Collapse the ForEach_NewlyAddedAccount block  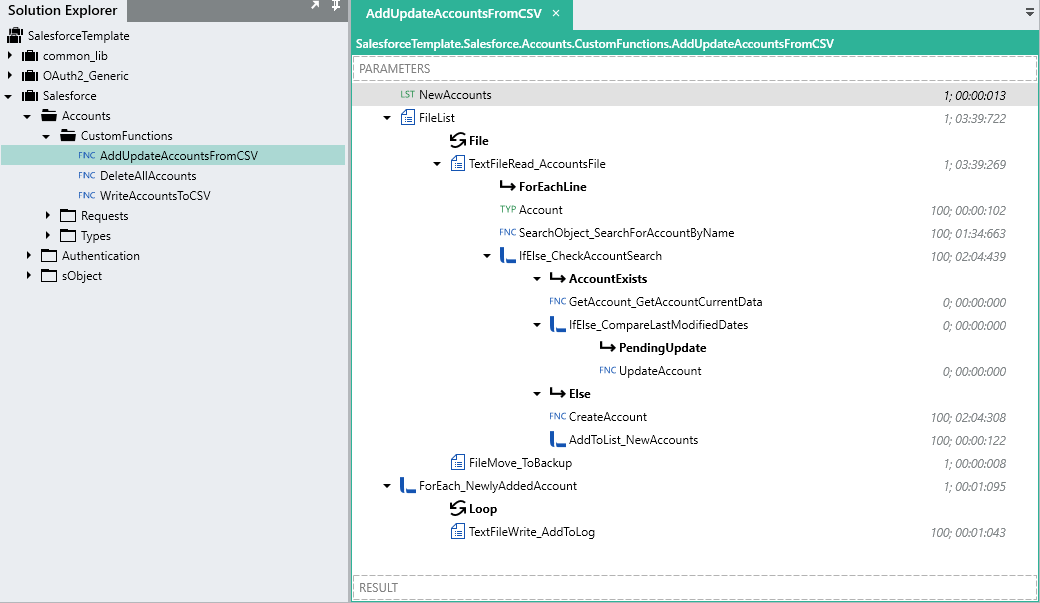point(387,486)
